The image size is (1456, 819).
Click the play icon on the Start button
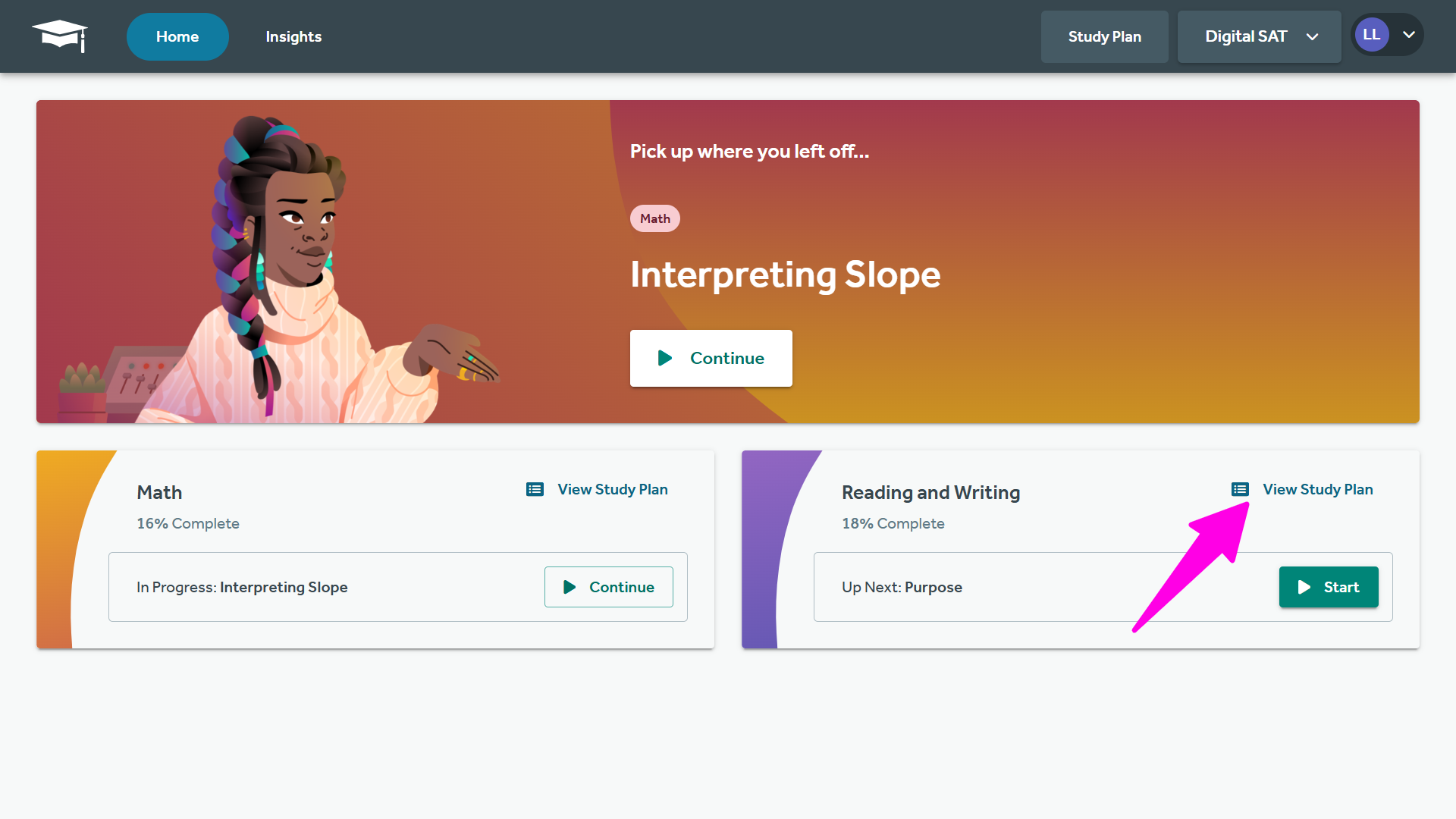pyautogui.click(x=1304, y=587)
